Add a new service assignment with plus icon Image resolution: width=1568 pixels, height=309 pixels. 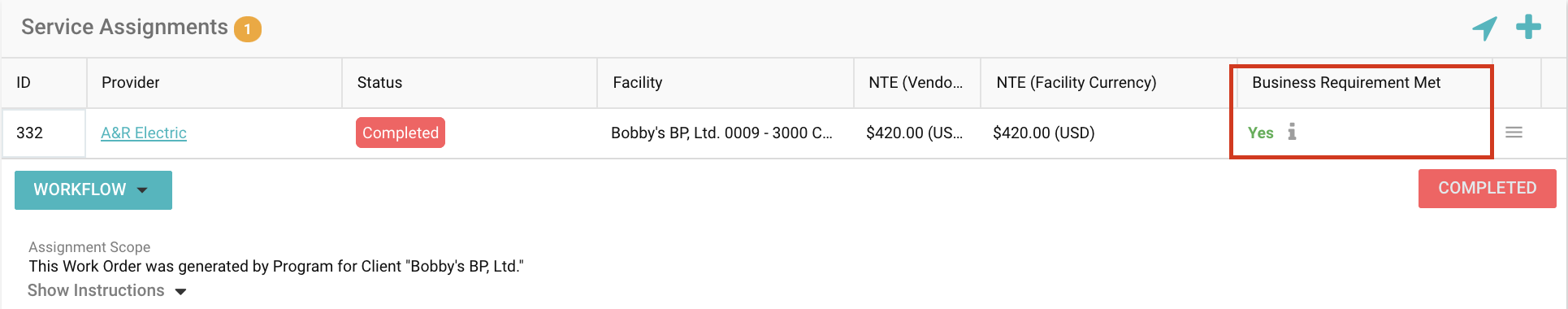click(x=1528, y=27)
